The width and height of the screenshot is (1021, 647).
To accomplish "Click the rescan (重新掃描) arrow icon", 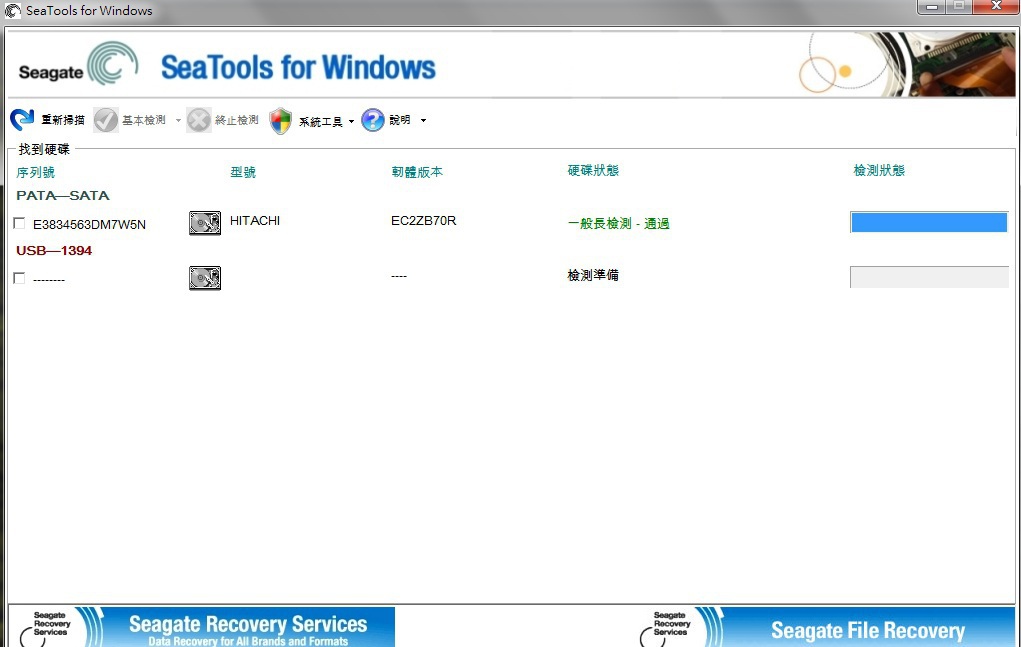I will point(22,120).
